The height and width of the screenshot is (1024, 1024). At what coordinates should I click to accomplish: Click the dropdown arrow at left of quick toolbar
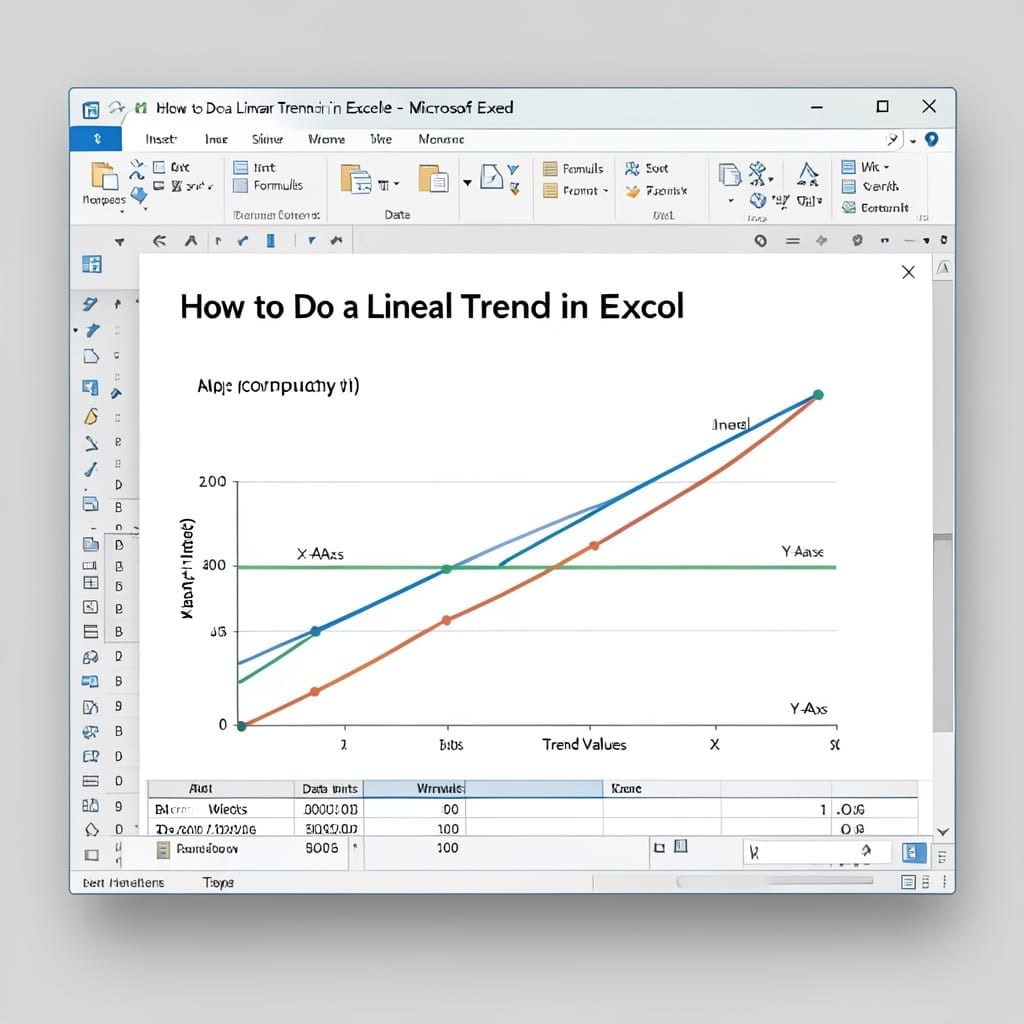point(120,242)
